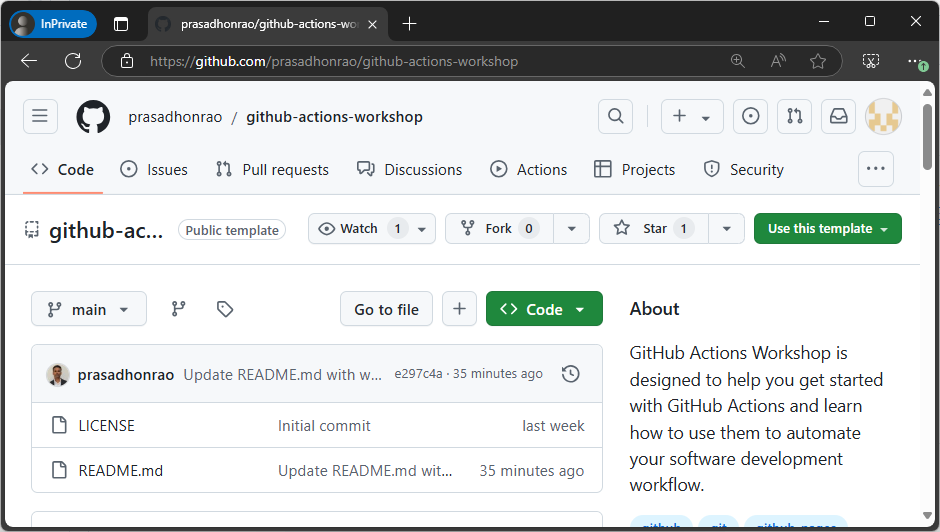This screenshot has width=940, height=532.
Task: Click Go to file button
Action: [x=386, y=309]
